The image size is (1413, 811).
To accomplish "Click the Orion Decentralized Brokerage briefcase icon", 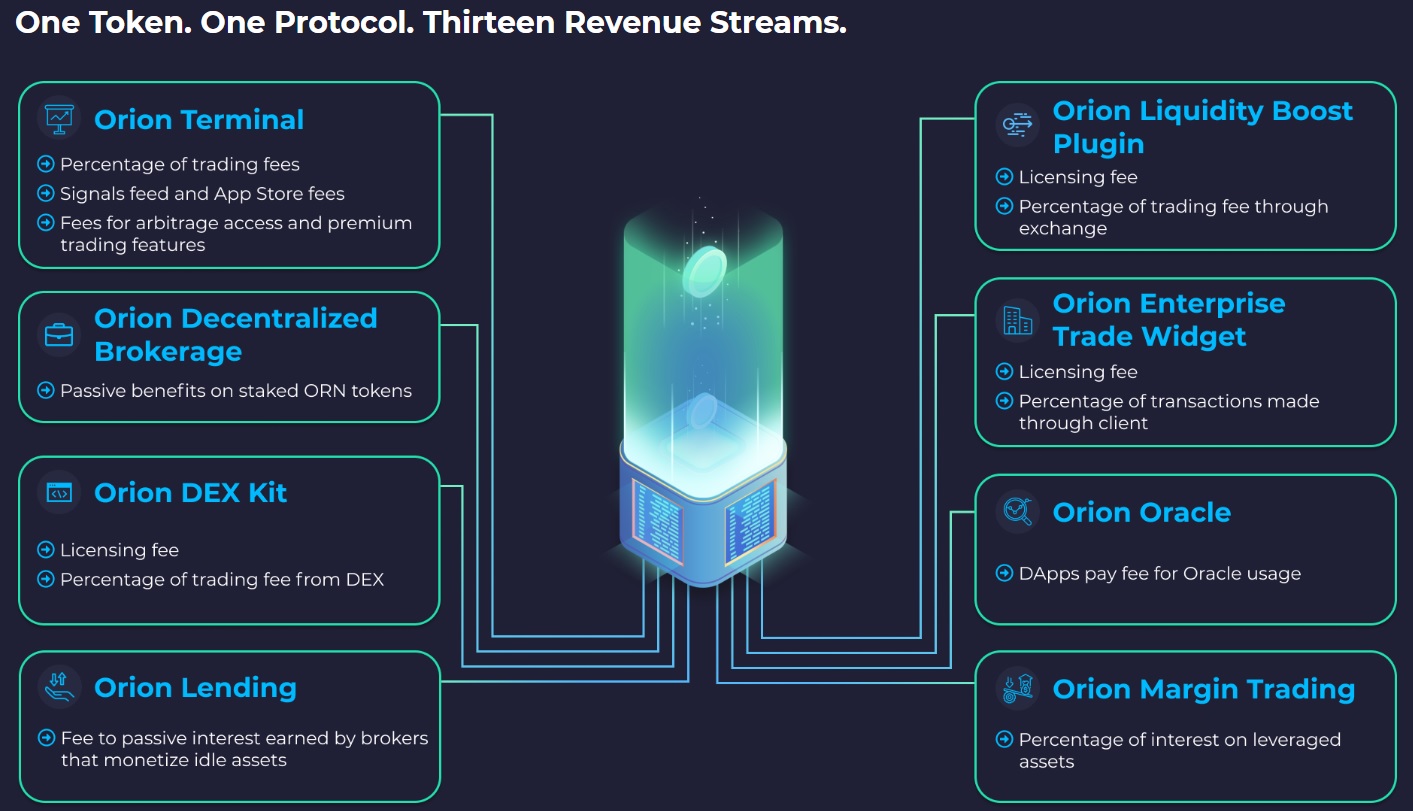I will (59, 334).
